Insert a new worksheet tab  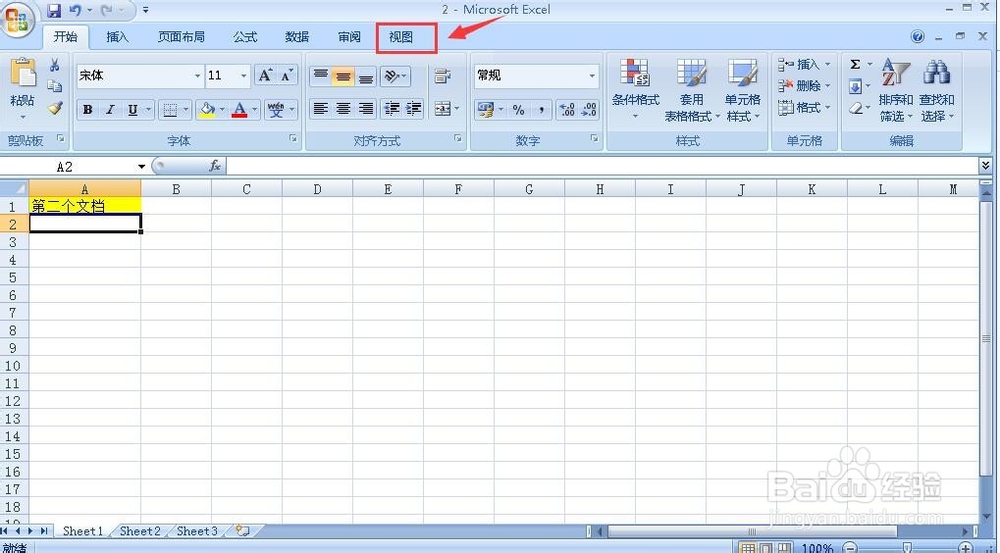click(x=242, y=531)
